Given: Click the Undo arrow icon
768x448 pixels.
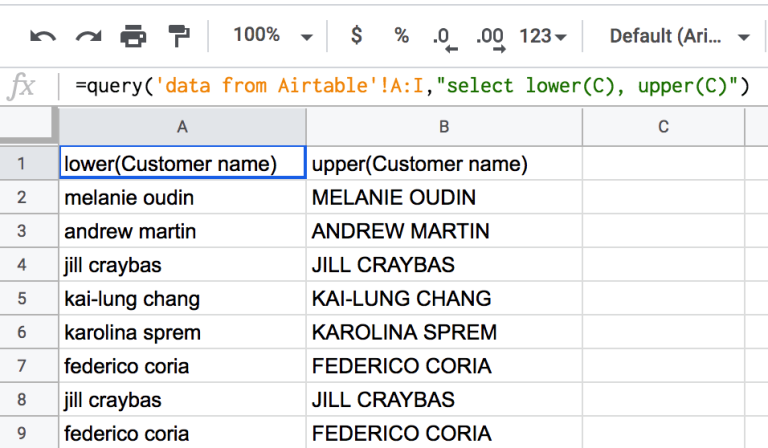Looking at the screenshot, I should tap(43, 37).
